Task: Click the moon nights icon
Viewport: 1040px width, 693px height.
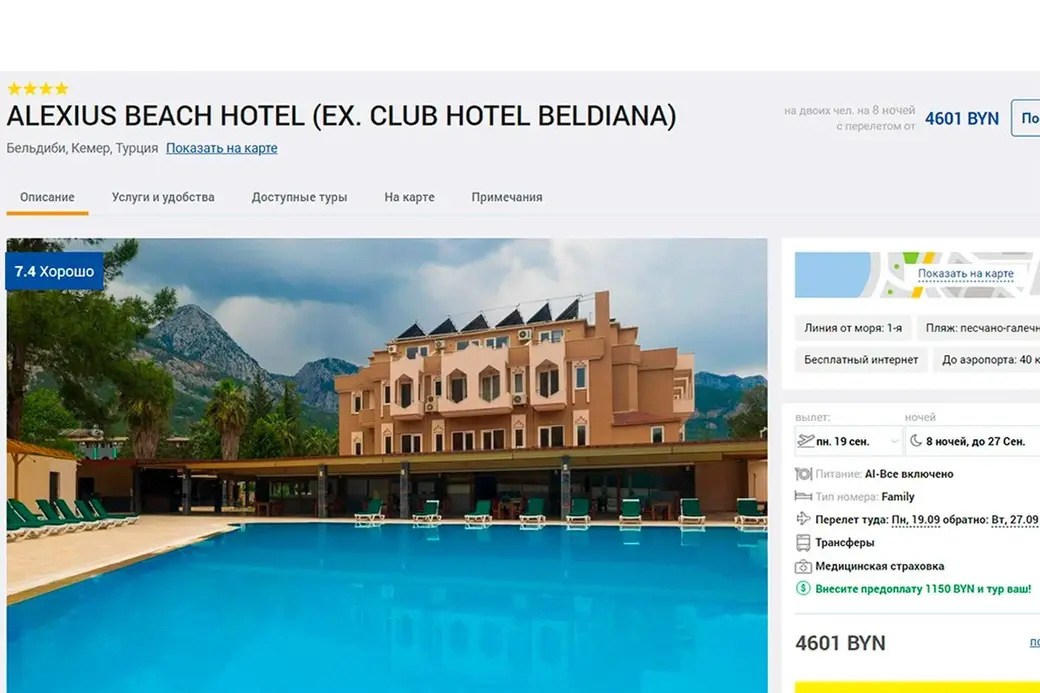Action: tap(916, 441)
